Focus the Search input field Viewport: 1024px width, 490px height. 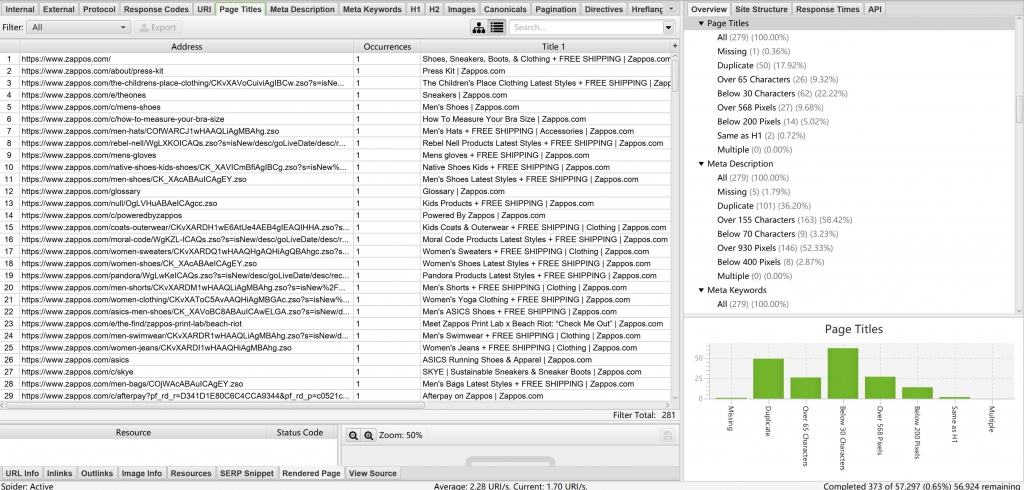click(586, 27)
